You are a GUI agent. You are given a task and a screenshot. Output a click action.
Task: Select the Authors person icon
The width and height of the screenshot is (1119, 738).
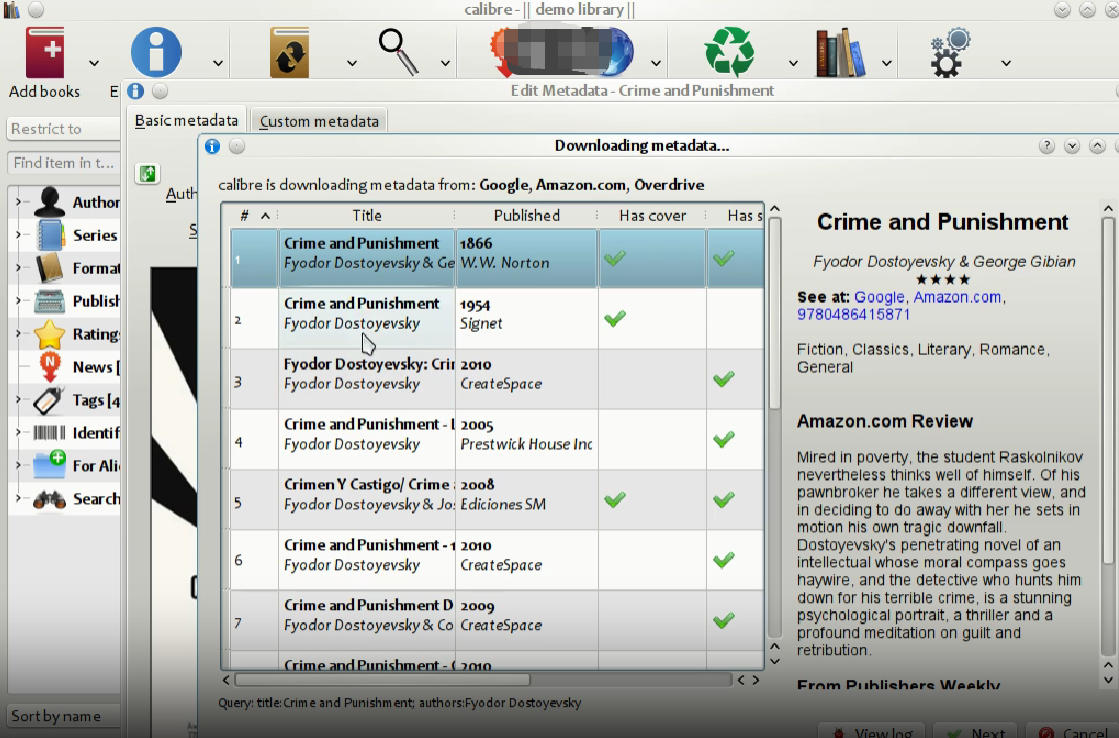point(49,202)
